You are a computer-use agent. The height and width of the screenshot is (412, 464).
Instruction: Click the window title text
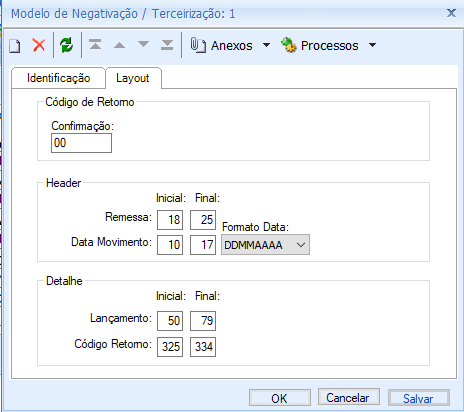(123, 14)
